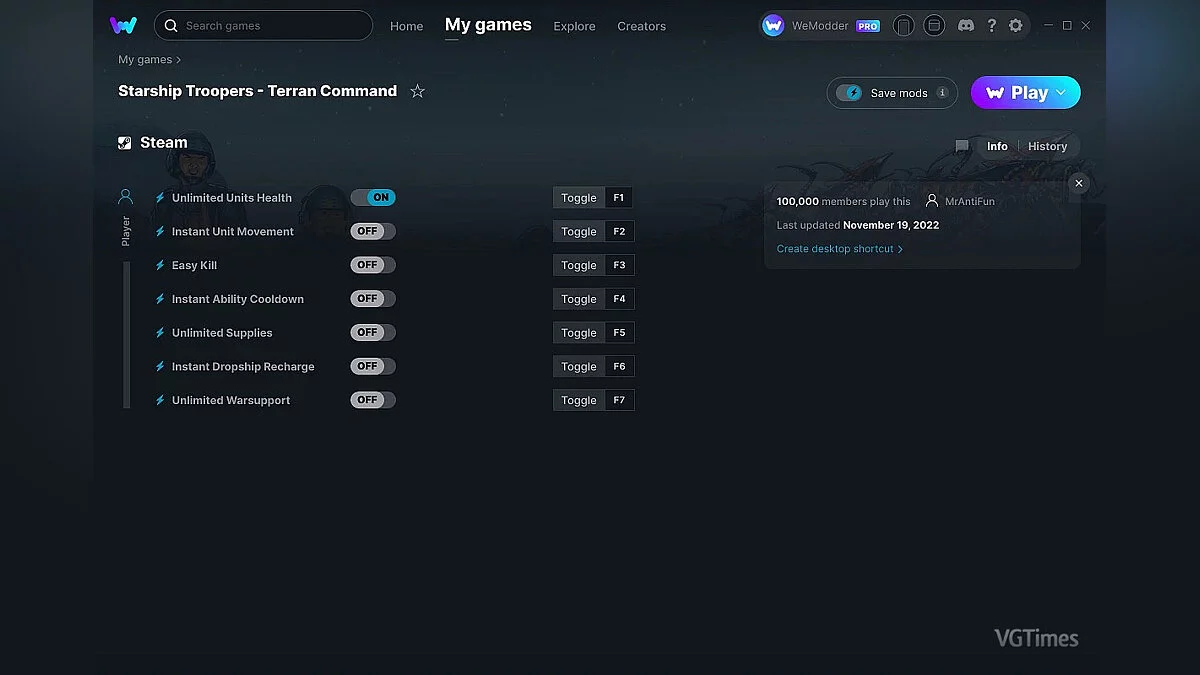The height and width of the screenshot is (675, 1200).
Task: Click the Last updated November 19, 2022 text
Action: click(x=858, y=225)
